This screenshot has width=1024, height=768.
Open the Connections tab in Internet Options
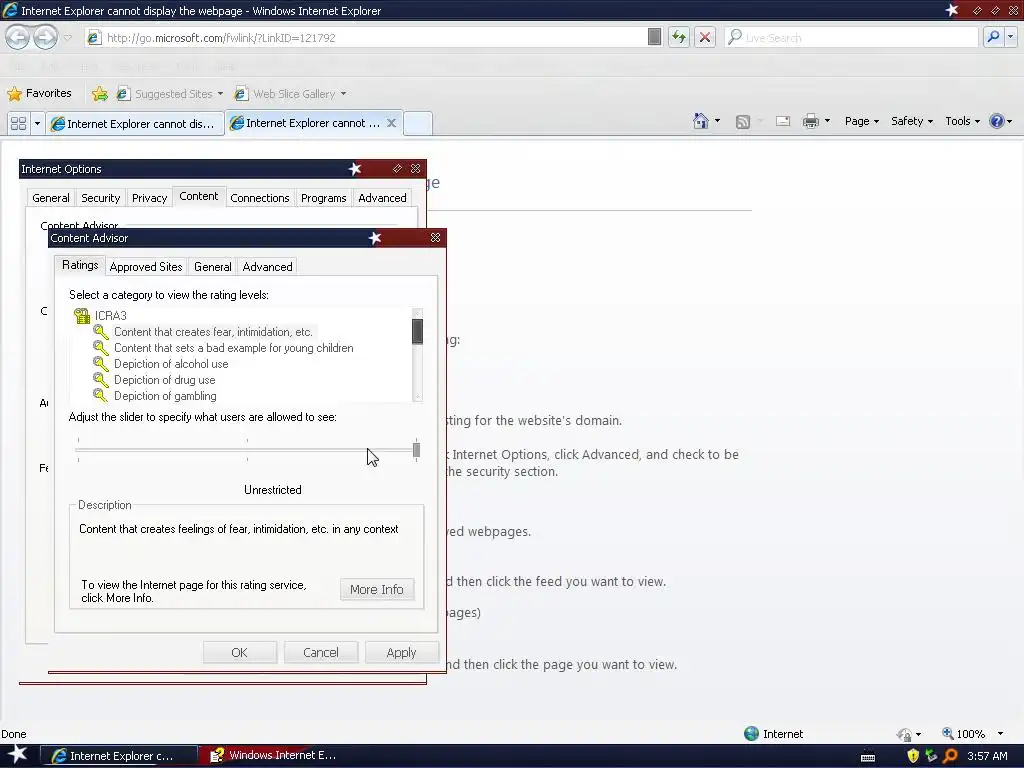(259, 198)
